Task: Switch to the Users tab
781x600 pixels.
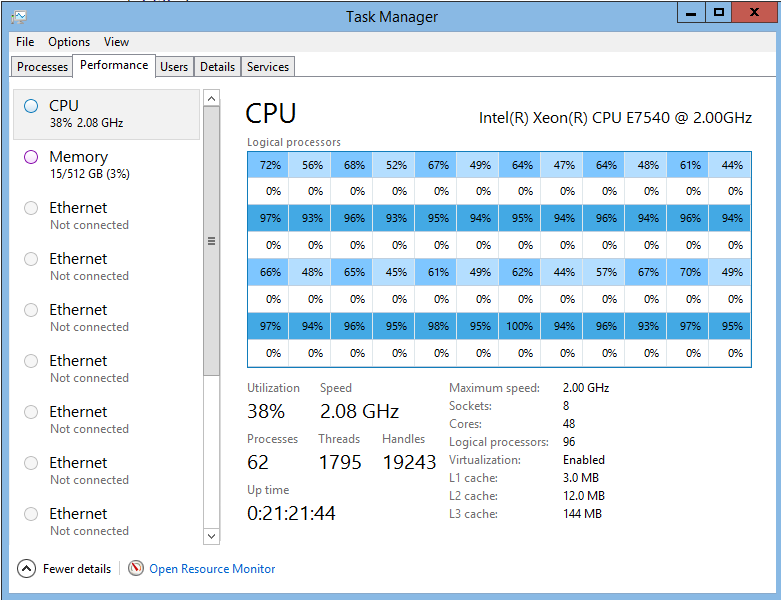Action: (x=174, y=67)
